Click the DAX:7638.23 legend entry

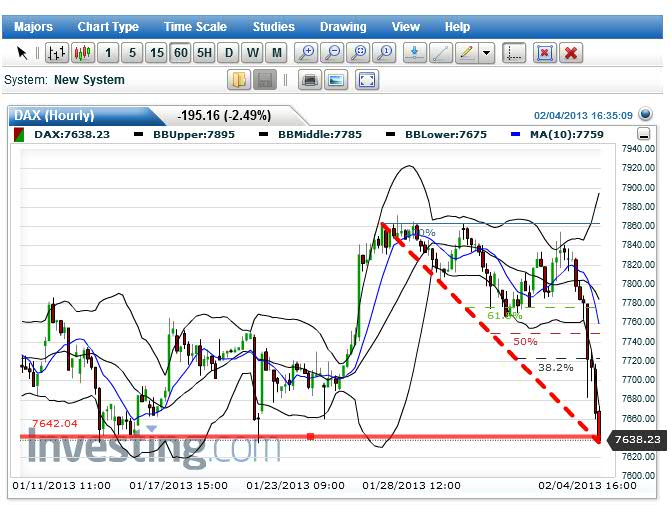pos(72,134)
